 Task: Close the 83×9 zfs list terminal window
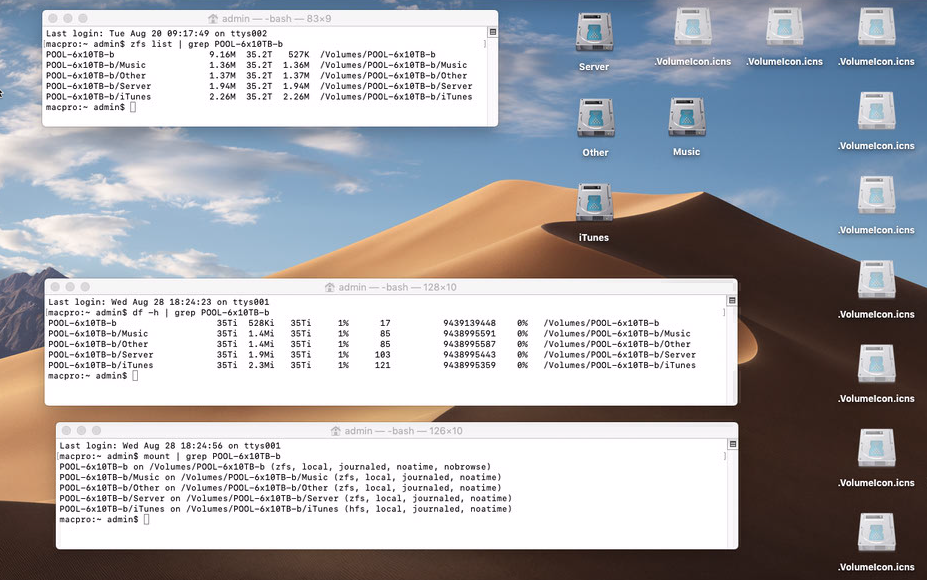[53, 18]
